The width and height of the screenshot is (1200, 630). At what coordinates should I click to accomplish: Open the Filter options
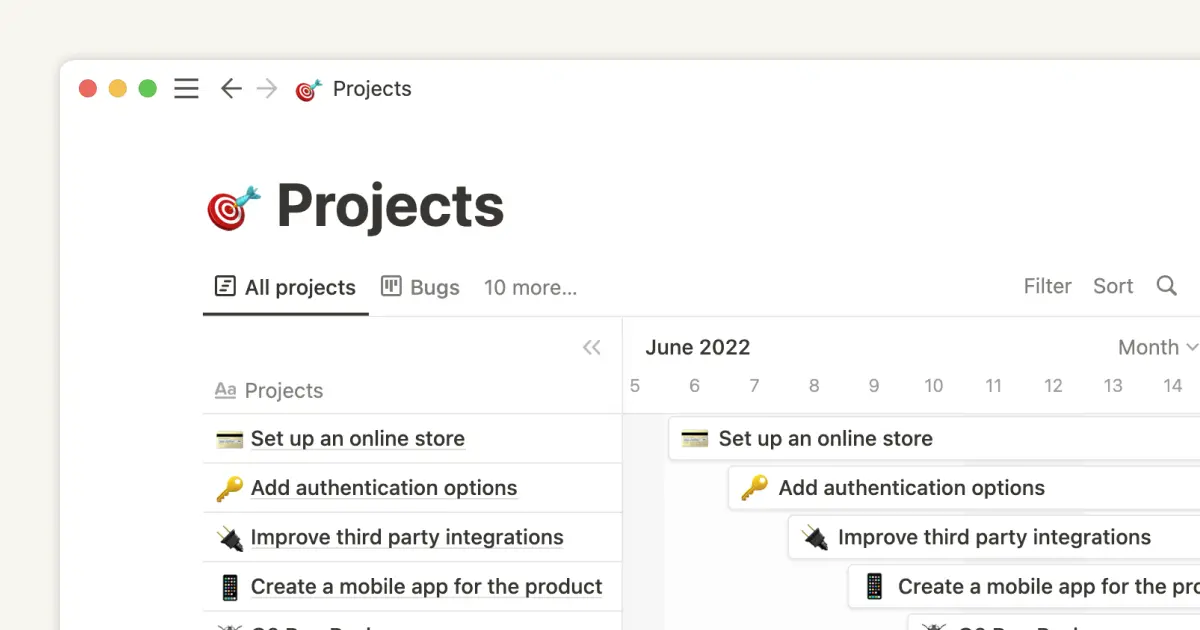point(1047,286)
